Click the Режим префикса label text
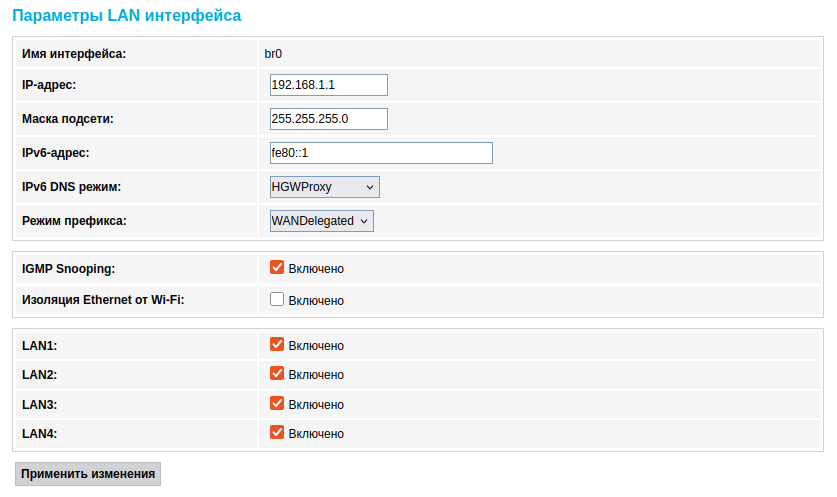Viewport: 837px width, 497px height. click(74, 221)
